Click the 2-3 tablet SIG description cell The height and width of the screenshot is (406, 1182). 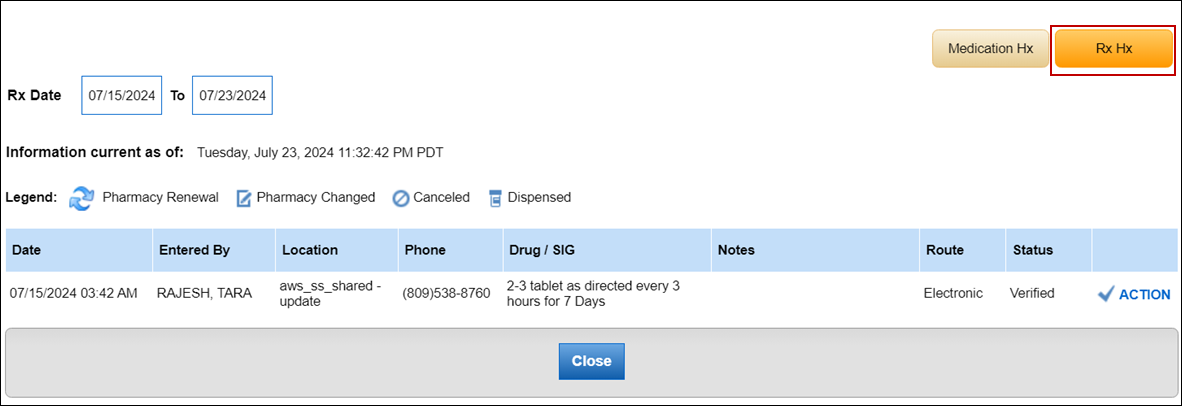point(593,294)
